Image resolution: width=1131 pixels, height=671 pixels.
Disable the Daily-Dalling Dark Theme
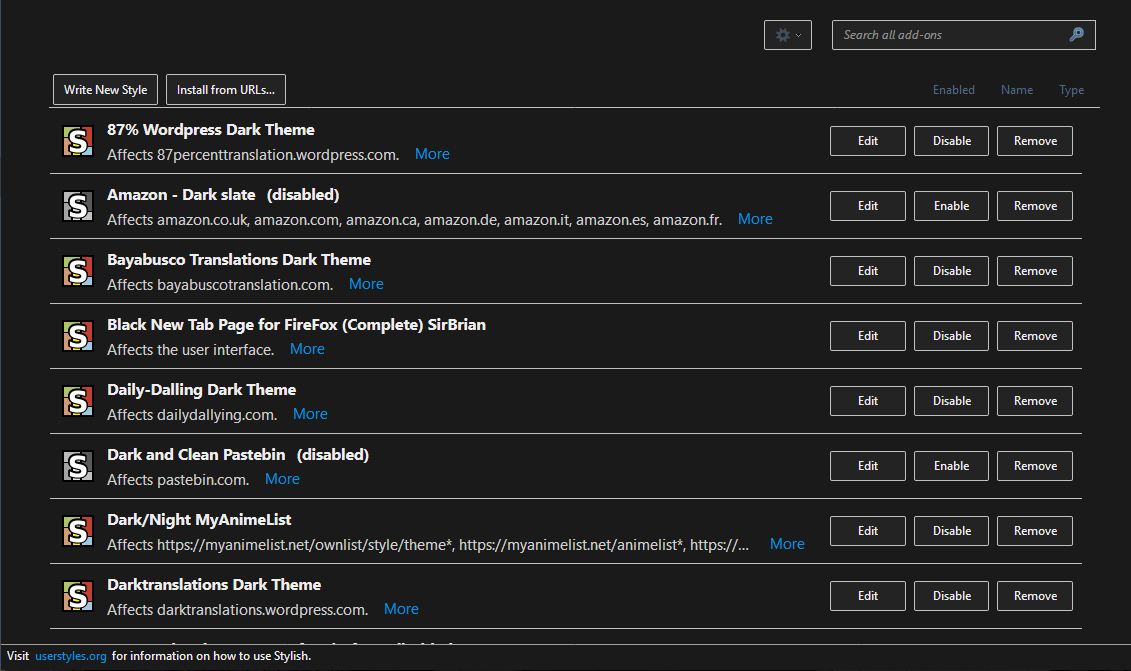pyautogui.click(x=951, y=400)
